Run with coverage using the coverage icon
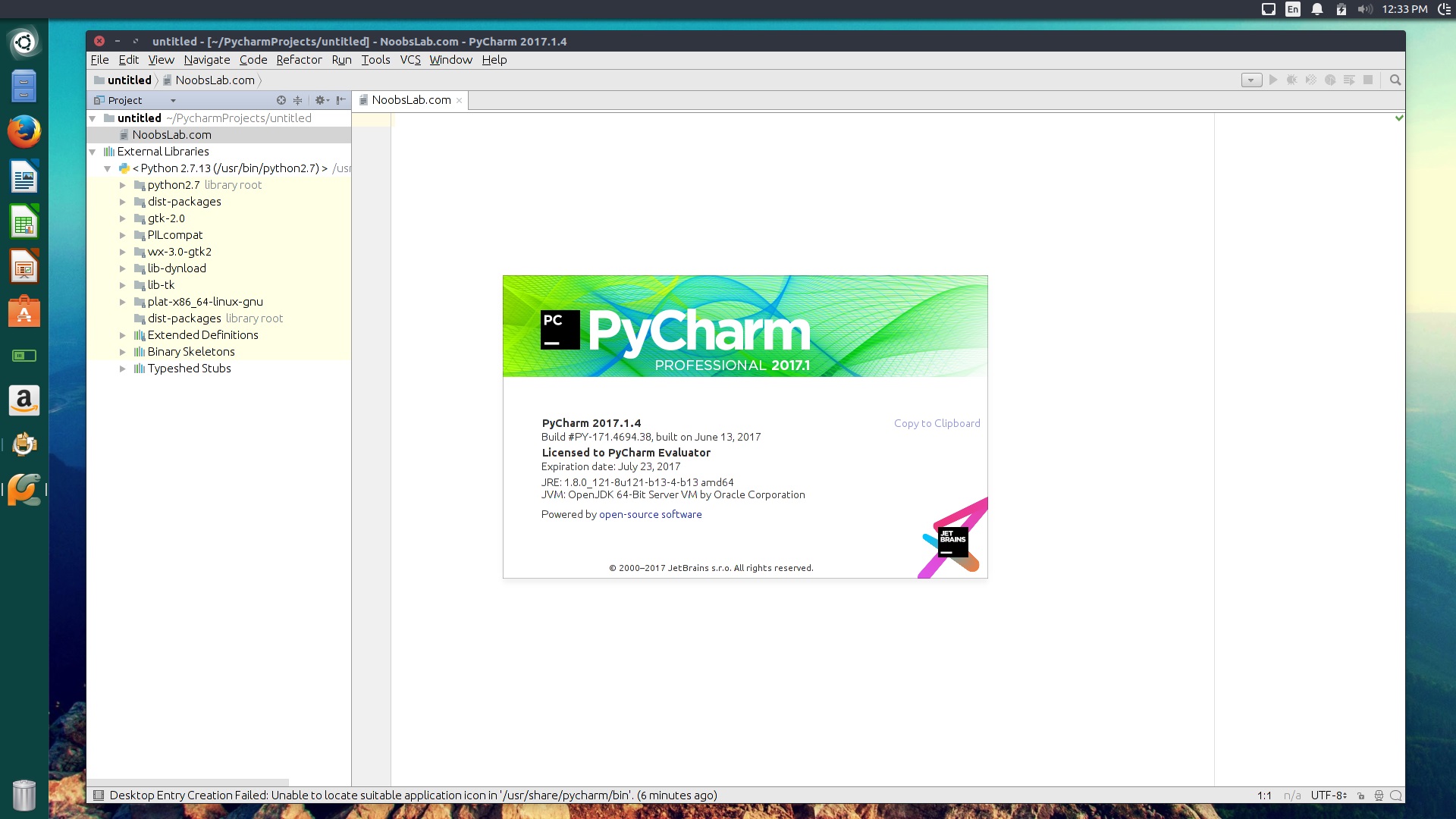1456x819 pixels. point(1310,80)
